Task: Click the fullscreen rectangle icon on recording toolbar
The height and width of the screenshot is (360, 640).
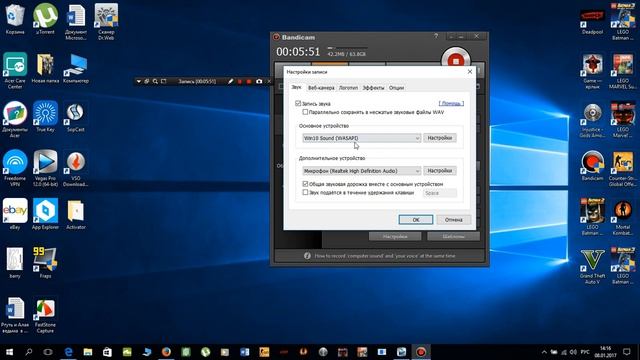Action: [x=164, y=81]
